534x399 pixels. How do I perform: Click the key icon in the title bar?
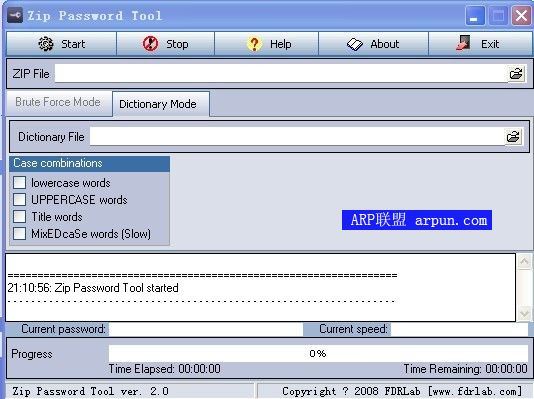tap(15, 16)
